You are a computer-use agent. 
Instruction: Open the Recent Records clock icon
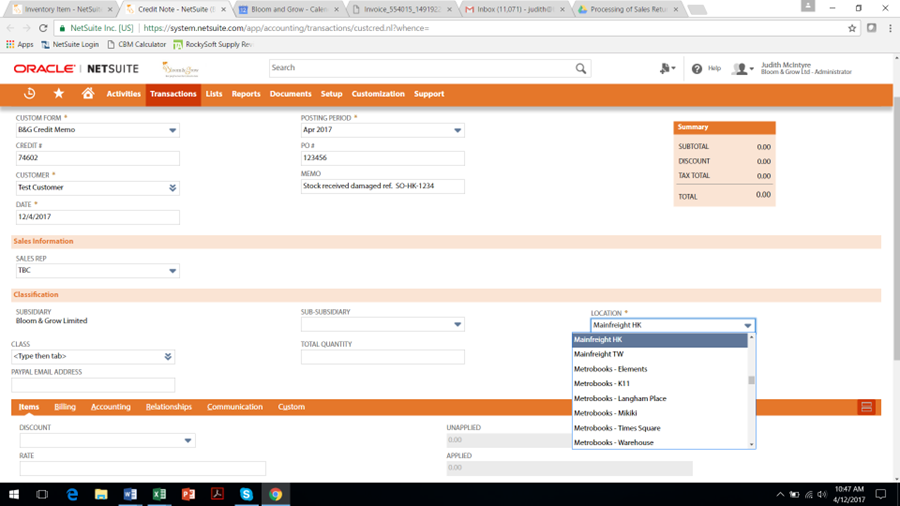[x=29, y=94]
